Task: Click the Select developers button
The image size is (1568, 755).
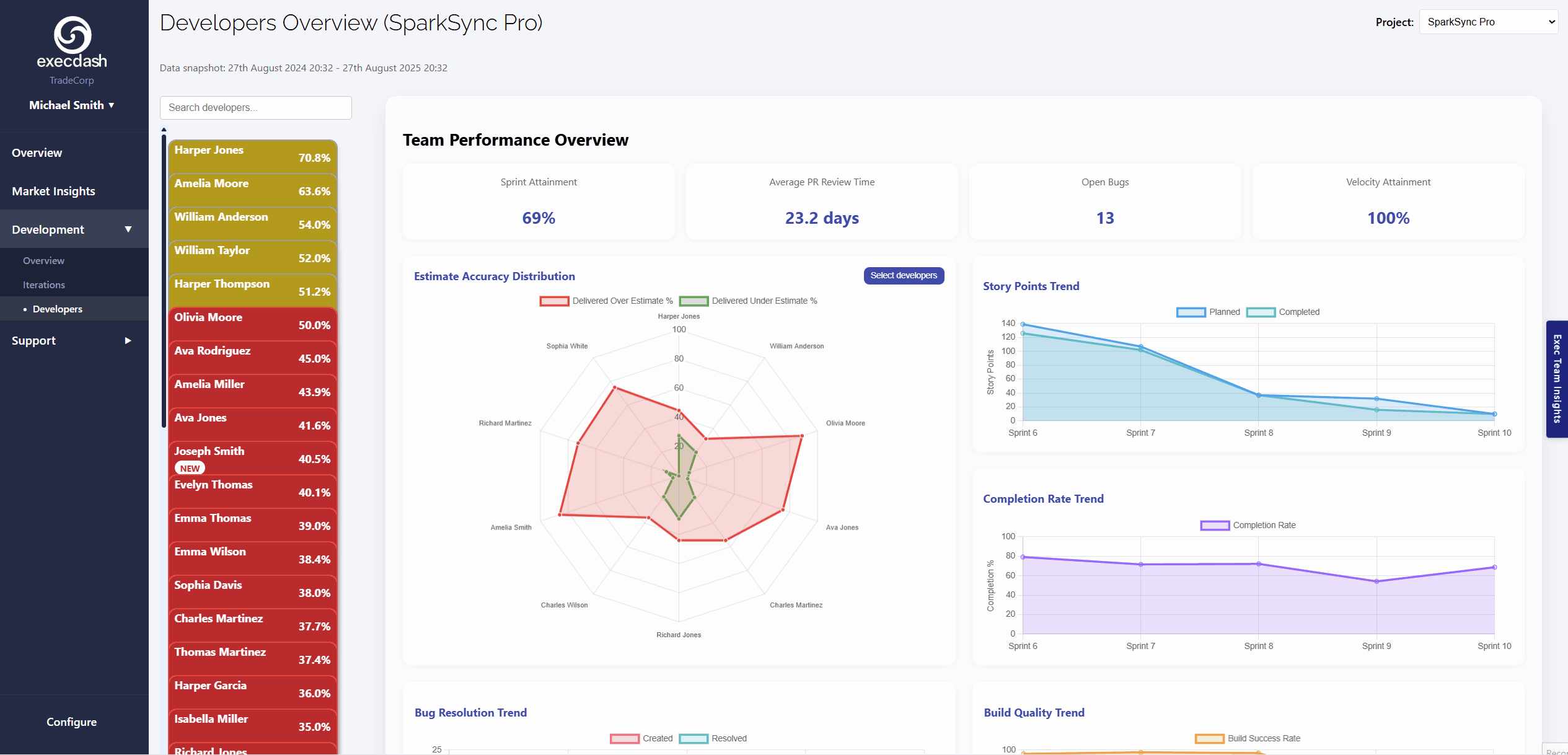Action: [x=904, y=275]
